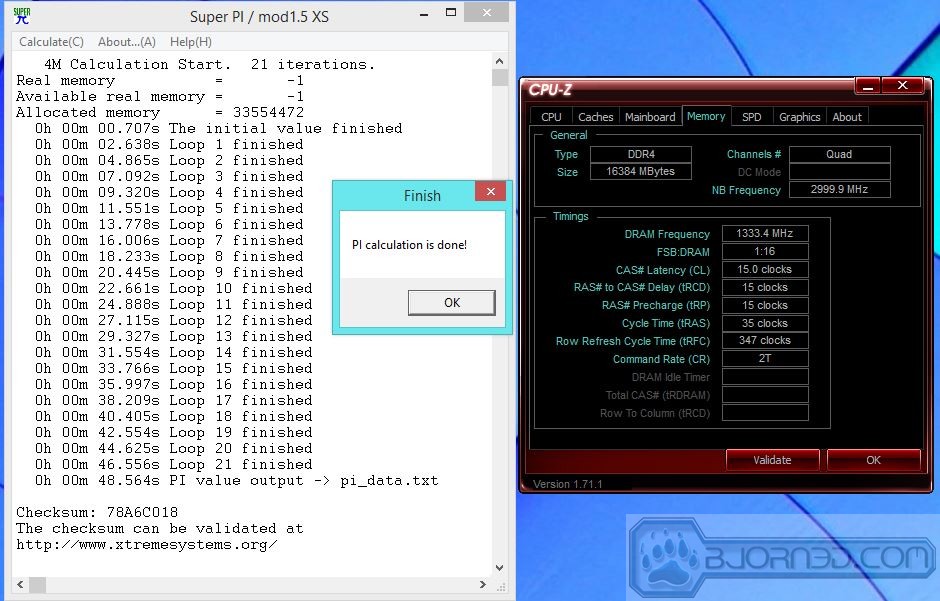Click the Available real memory line
Screen dimensions: 940x601
[x=160, y=97]
